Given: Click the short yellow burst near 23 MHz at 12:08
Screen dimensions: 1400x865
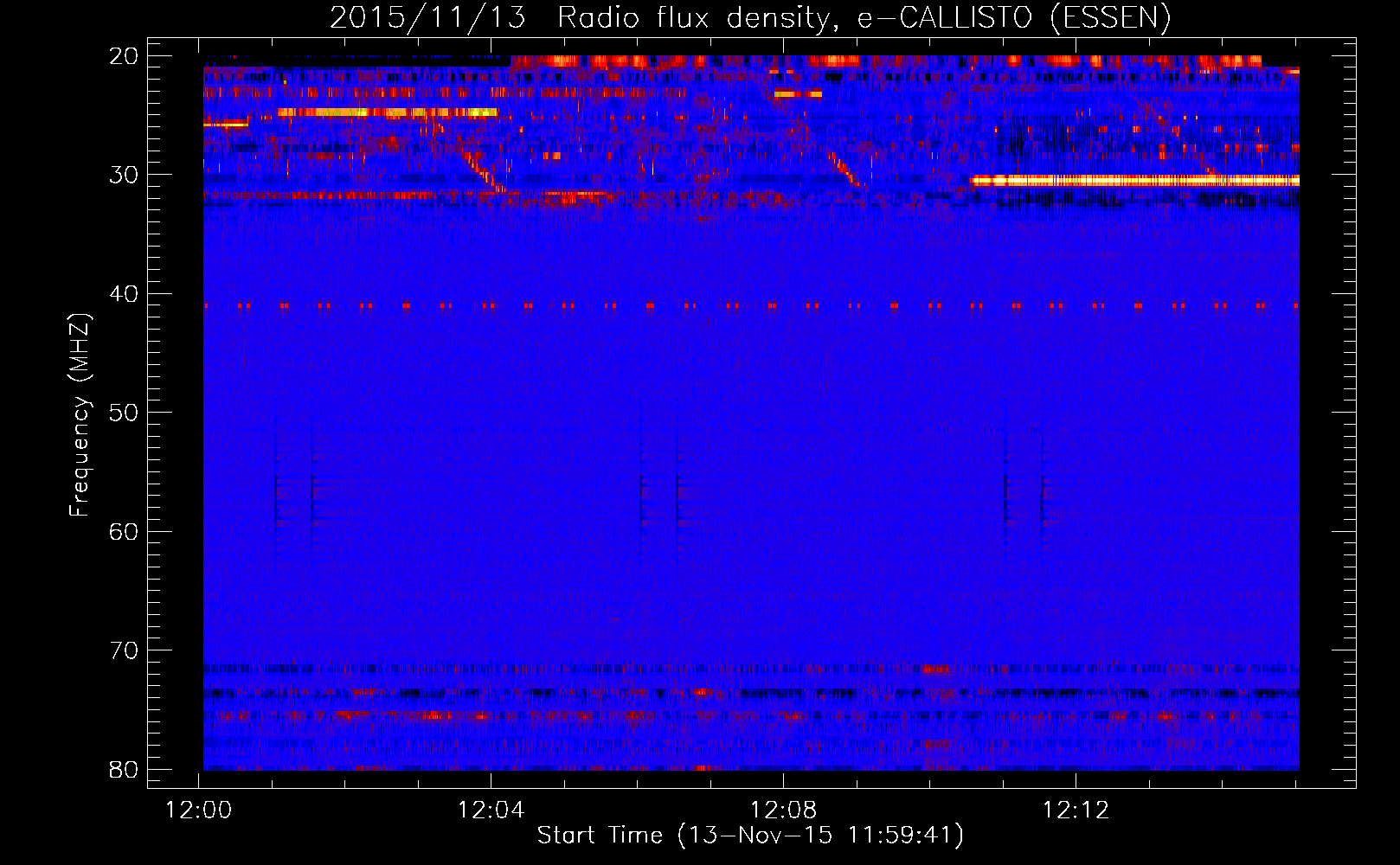Looking at the screenshot, I should [x=798, y=93].
